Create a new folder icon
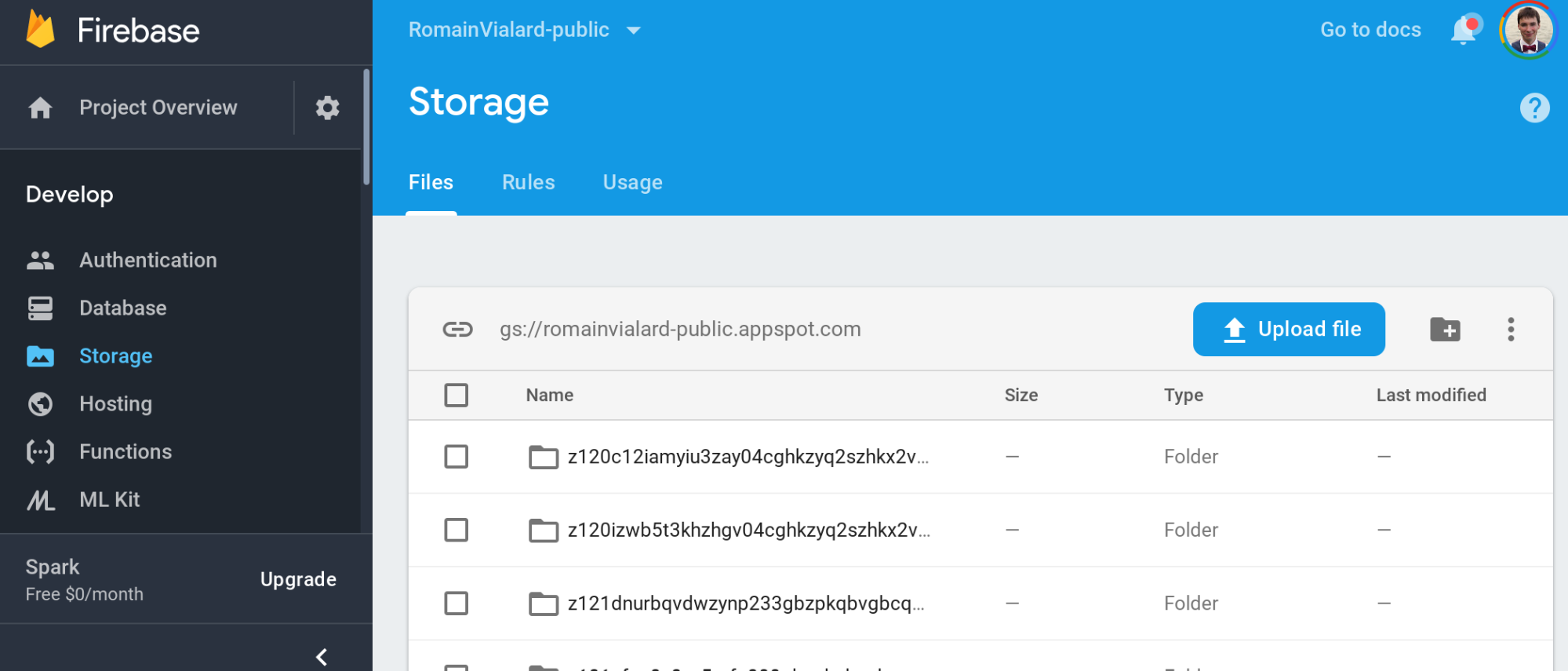Viewport: 1568px width, 671px height. point(1445,330)
